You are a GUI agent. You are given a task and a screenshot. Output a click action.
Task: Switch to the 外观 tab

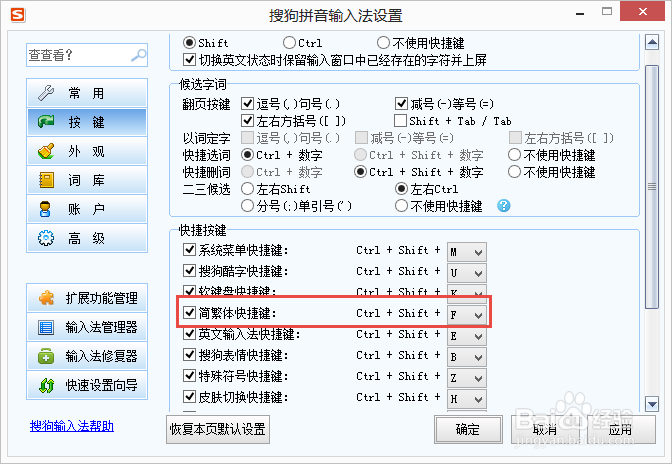coord(87,151)
